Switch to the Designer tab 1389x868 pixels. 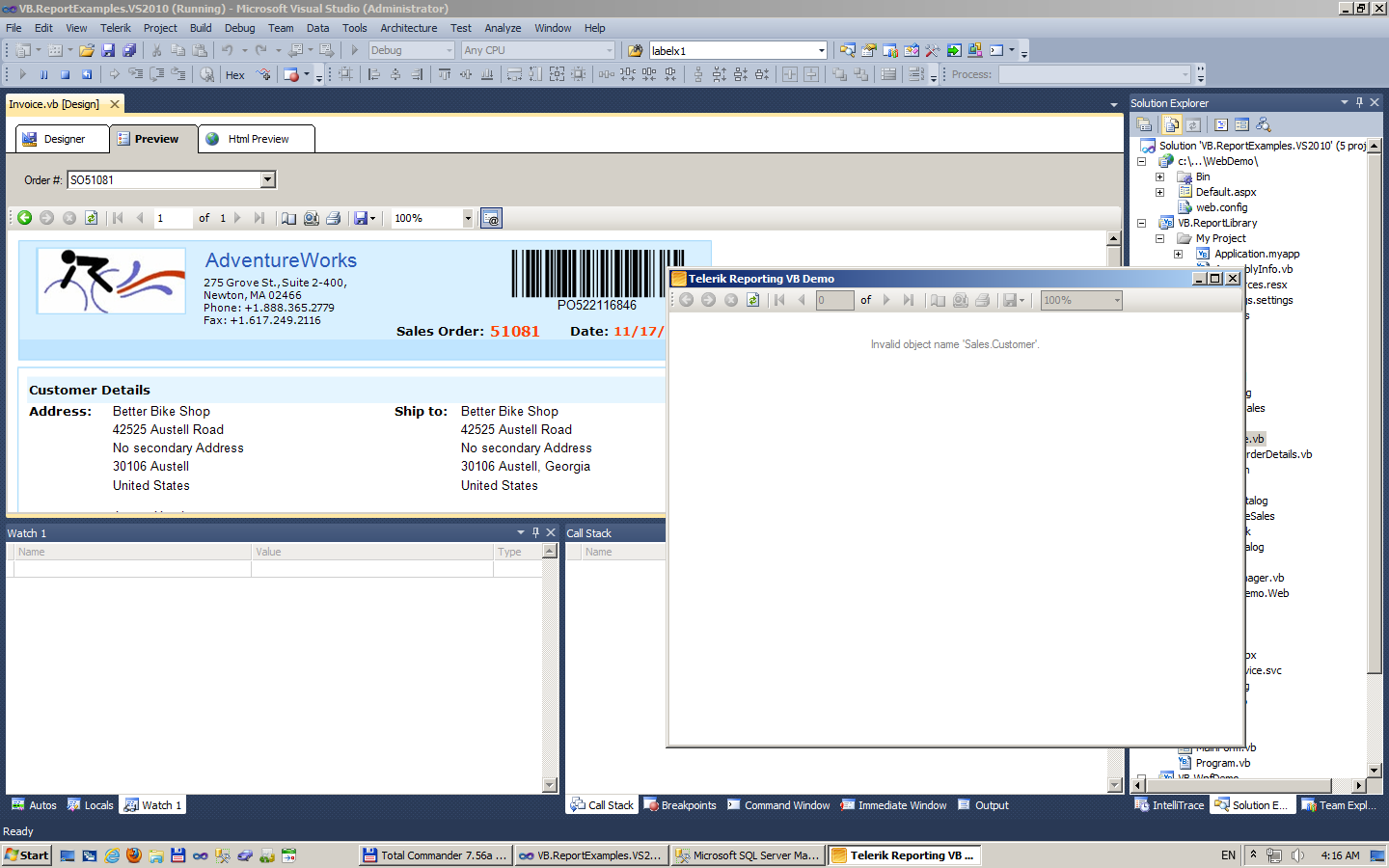click(63, 139)
